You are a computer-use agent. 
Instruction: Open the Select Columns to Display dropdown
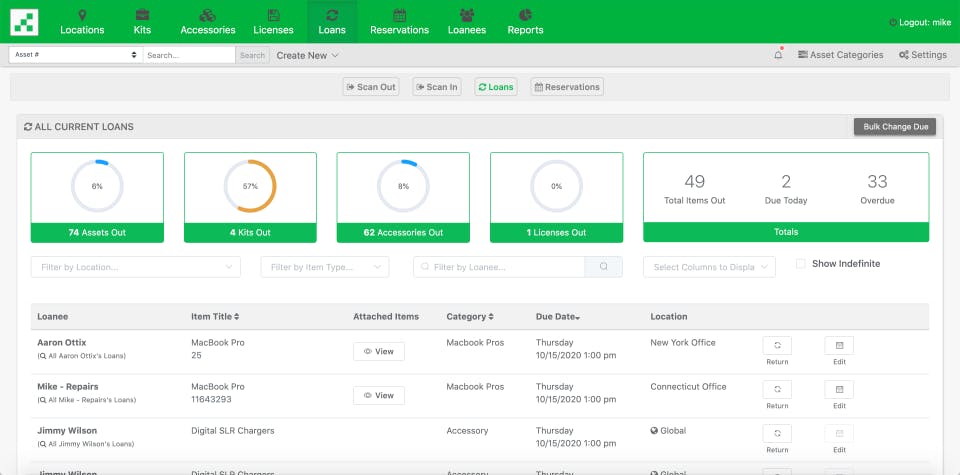coord(709,267)
